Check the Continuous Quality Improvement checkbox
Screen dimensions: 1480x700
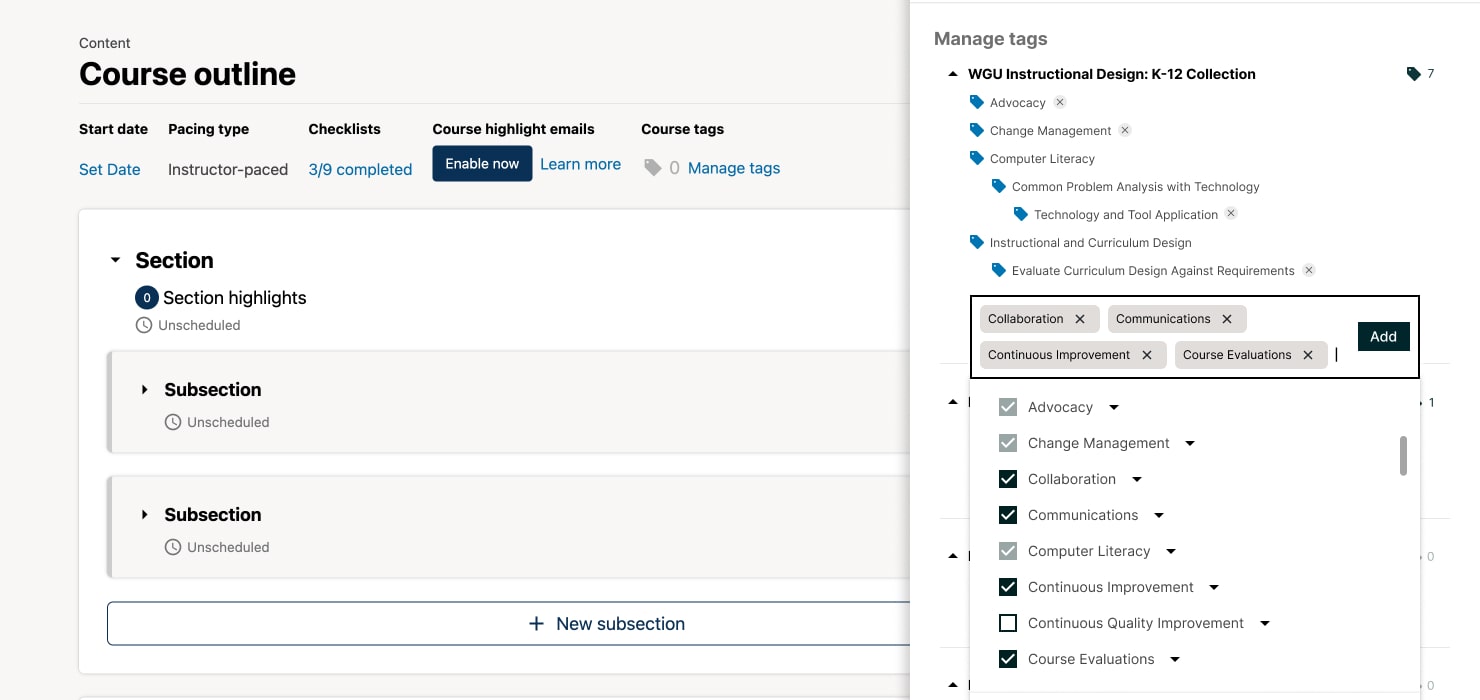point(1008,623)
